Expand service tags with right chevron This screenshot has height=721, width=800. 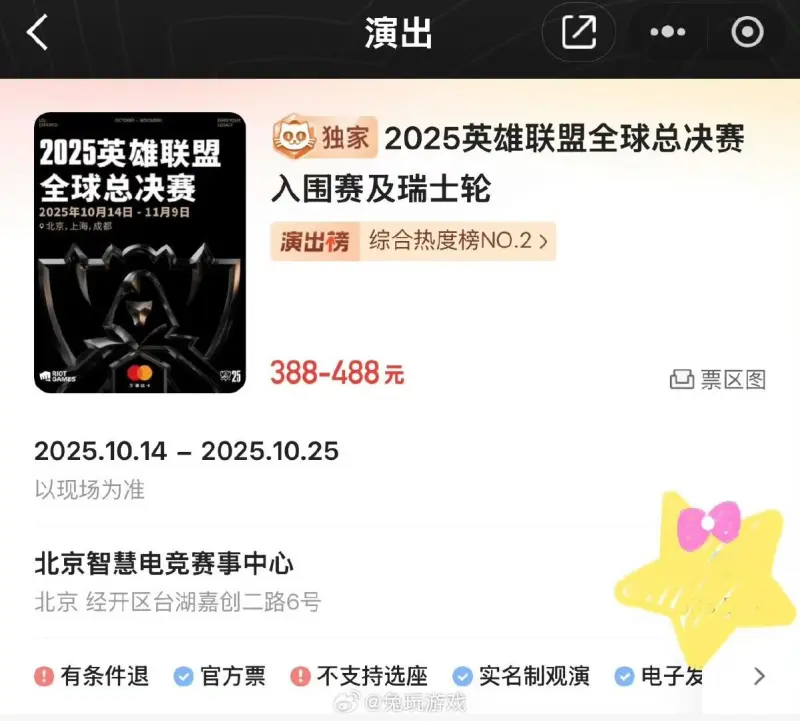[x=759, y=676]
